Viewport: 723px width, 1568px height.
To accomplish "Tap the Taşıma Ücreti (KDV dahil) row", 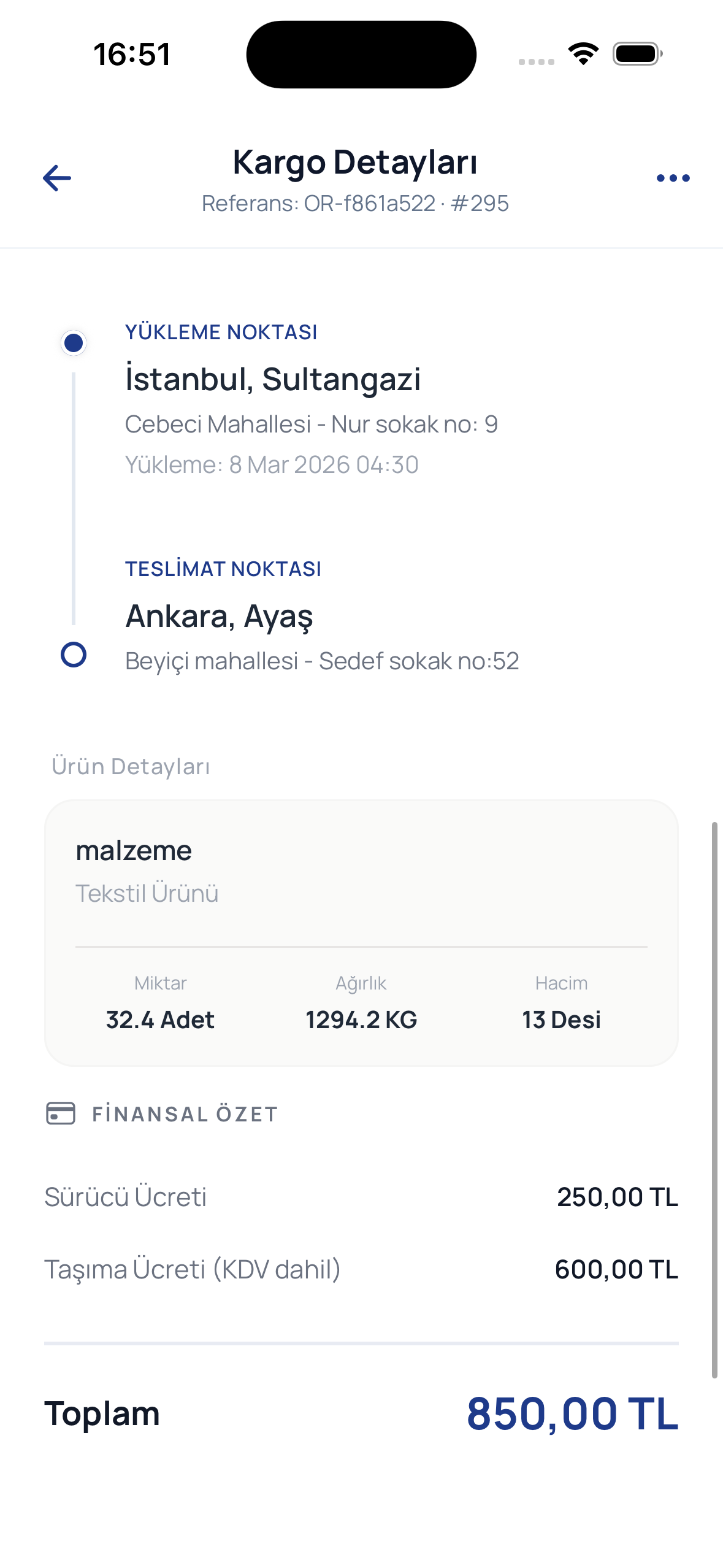I will point(361,1269).
